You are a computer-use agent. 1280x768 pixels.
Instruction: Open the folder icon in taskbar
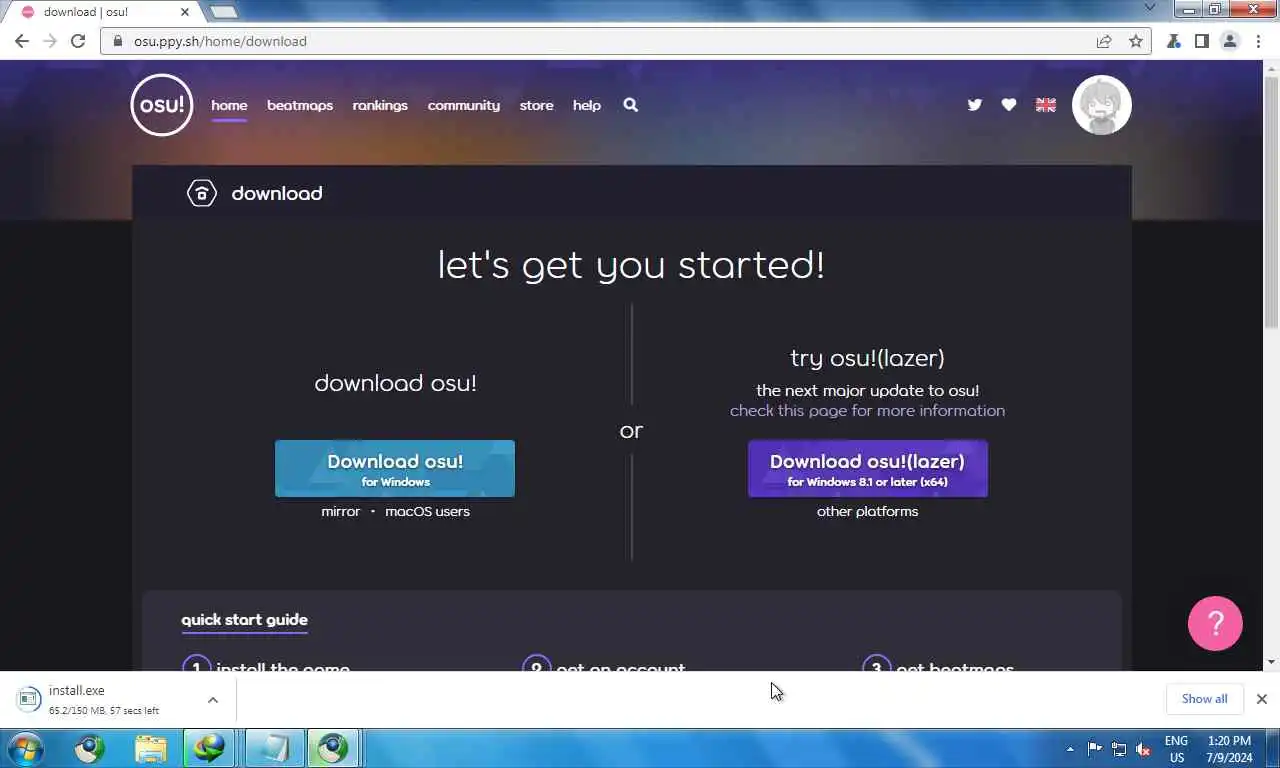coord(151,748)
